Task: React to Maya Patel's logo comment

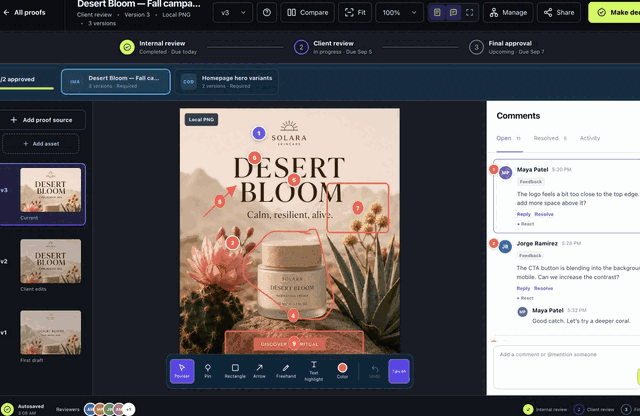Action: click(x=526, y=224)
